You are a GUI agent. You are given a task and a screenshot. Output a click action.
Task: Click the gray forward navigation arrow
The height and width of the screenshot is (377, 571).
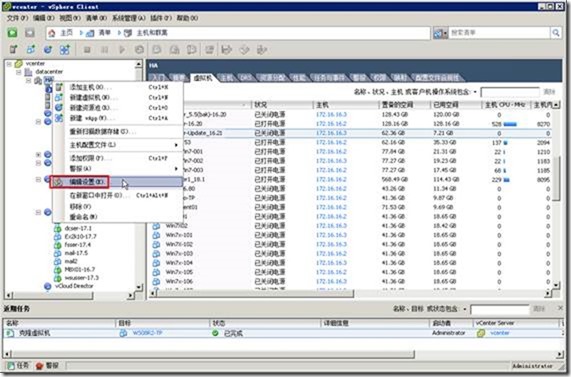(30, 33)
